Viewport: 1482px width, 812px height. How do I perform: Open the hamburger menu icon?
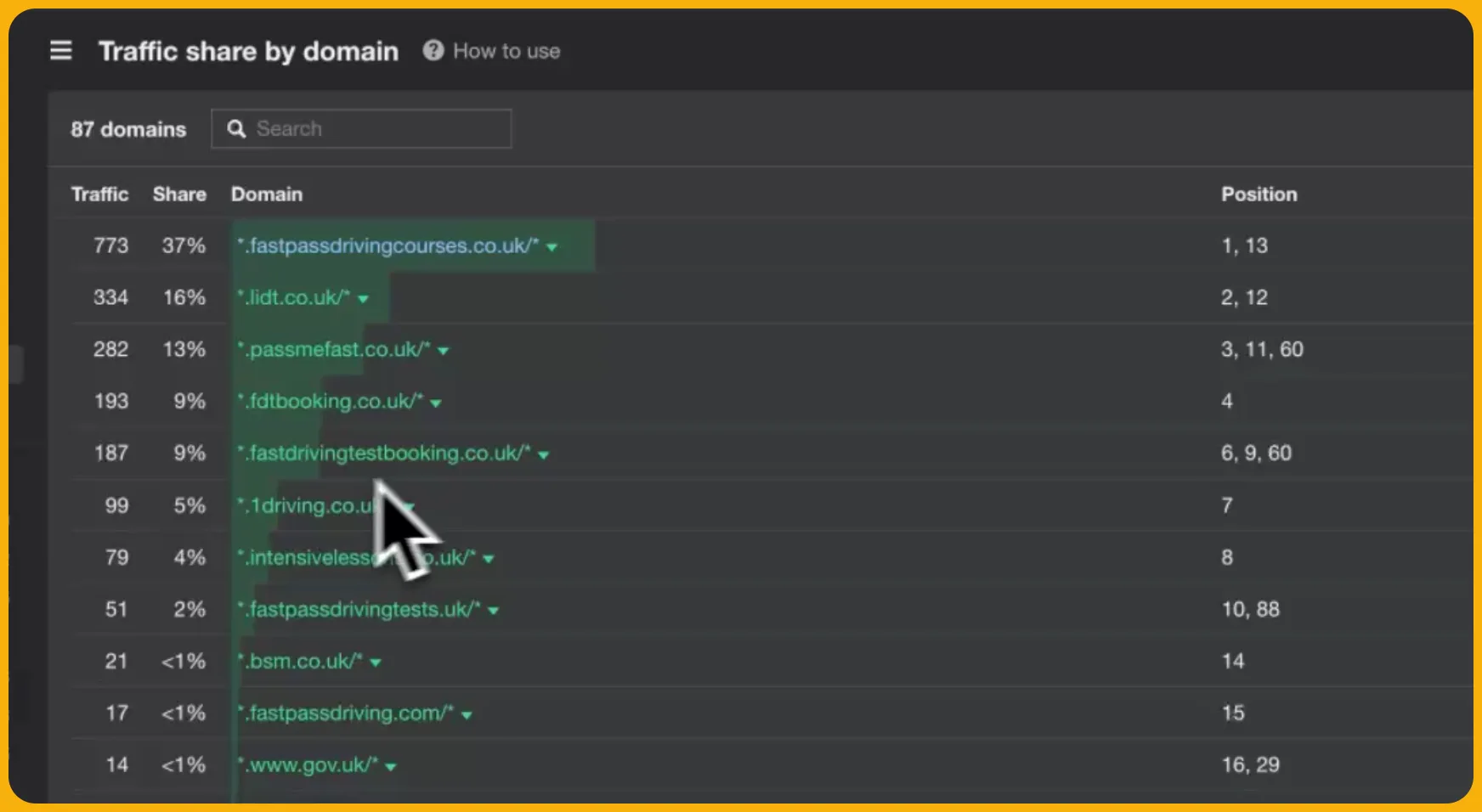pos(60,51)
